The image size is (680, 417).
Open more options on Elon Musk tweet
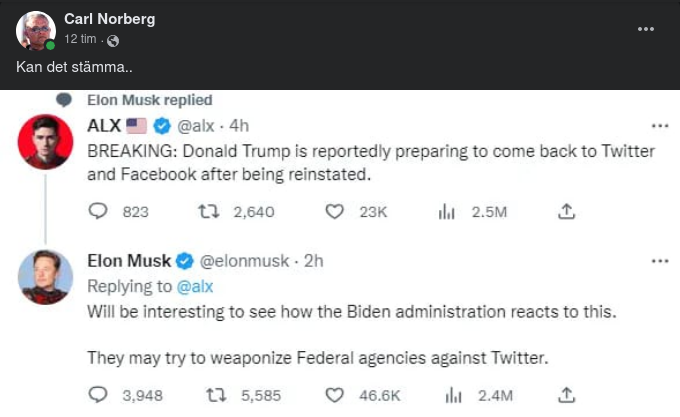(x=659, y=262)
